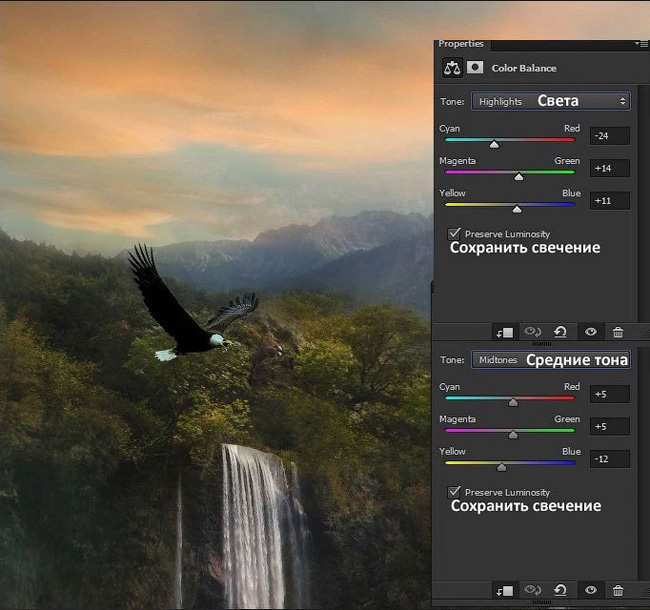The height and width of the screenshot is (610, 650).
Task: Click Midtones Cyan-Red value field showing +5
Action: pyautogui.click(x=610, y=394)
